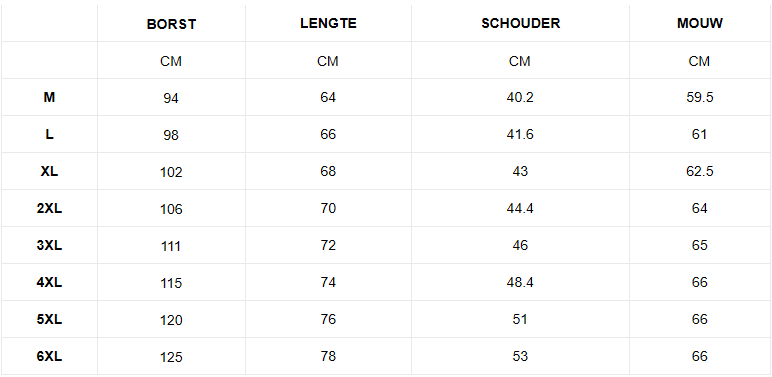772x377 pixels.
Task: Select the L size row label
Action: point(49,134)
